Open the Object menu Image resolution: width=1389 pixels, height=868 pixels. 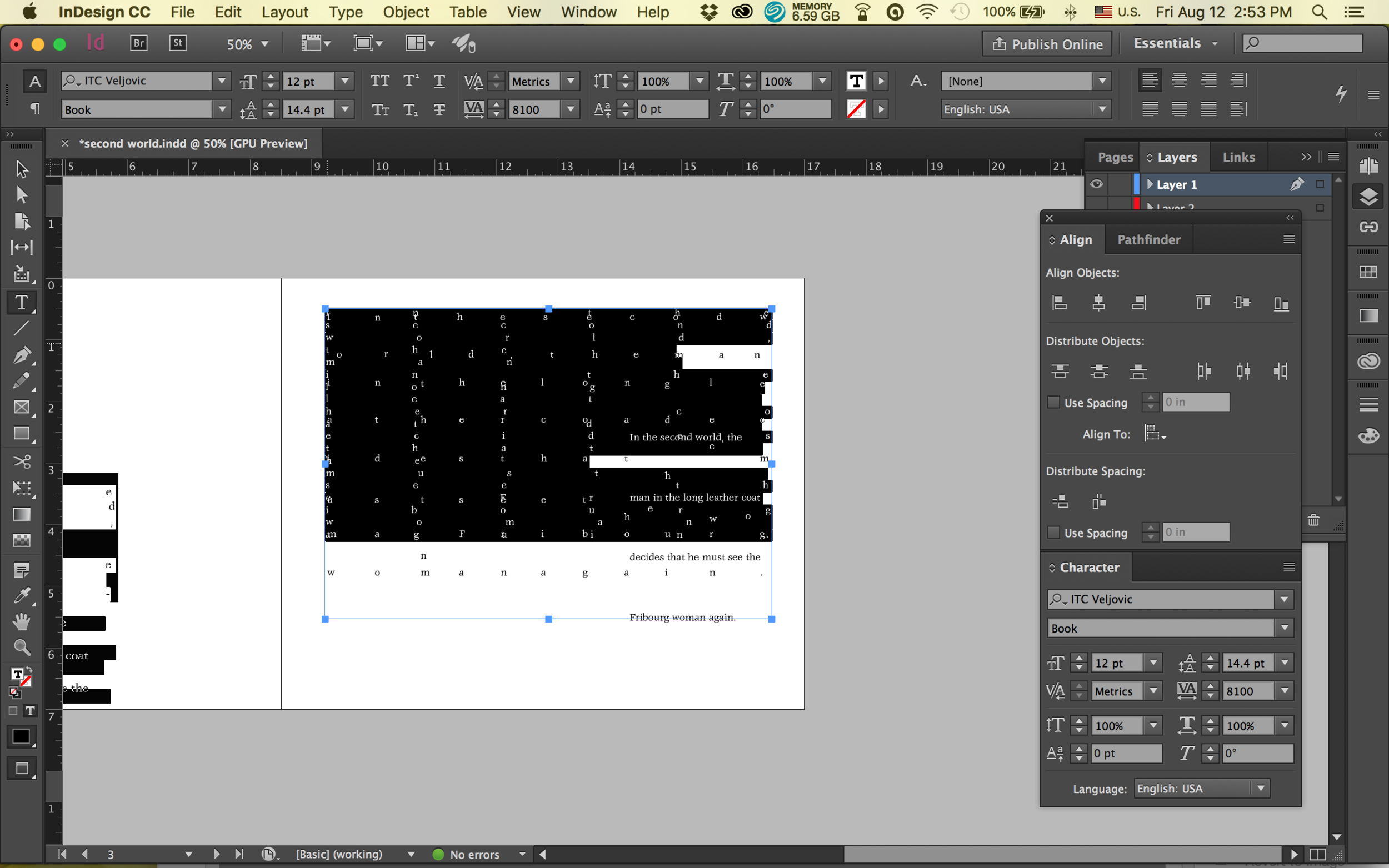tap(406, 12)
